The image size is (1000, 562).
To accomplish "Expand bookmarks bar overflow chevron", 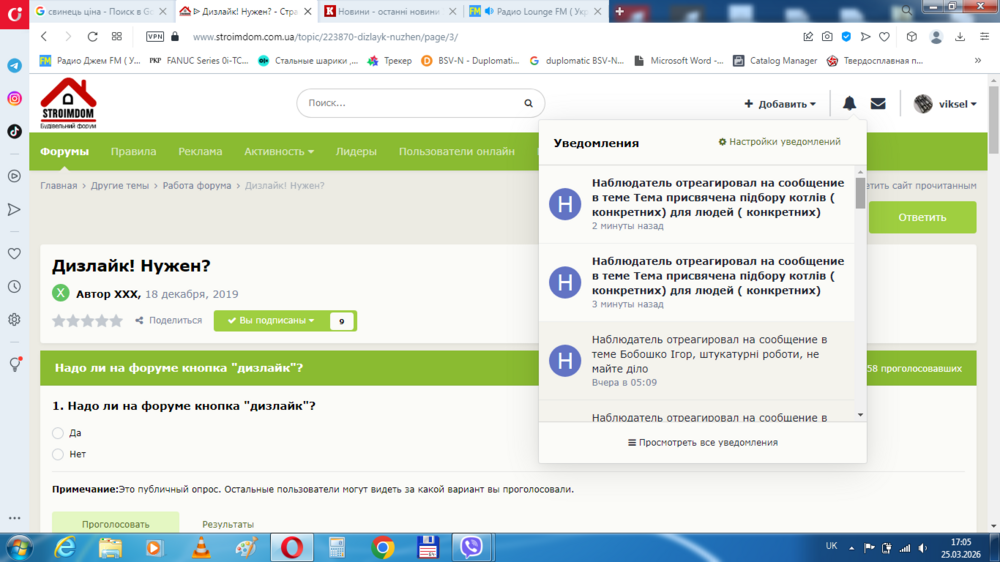I will click(978, 61).
